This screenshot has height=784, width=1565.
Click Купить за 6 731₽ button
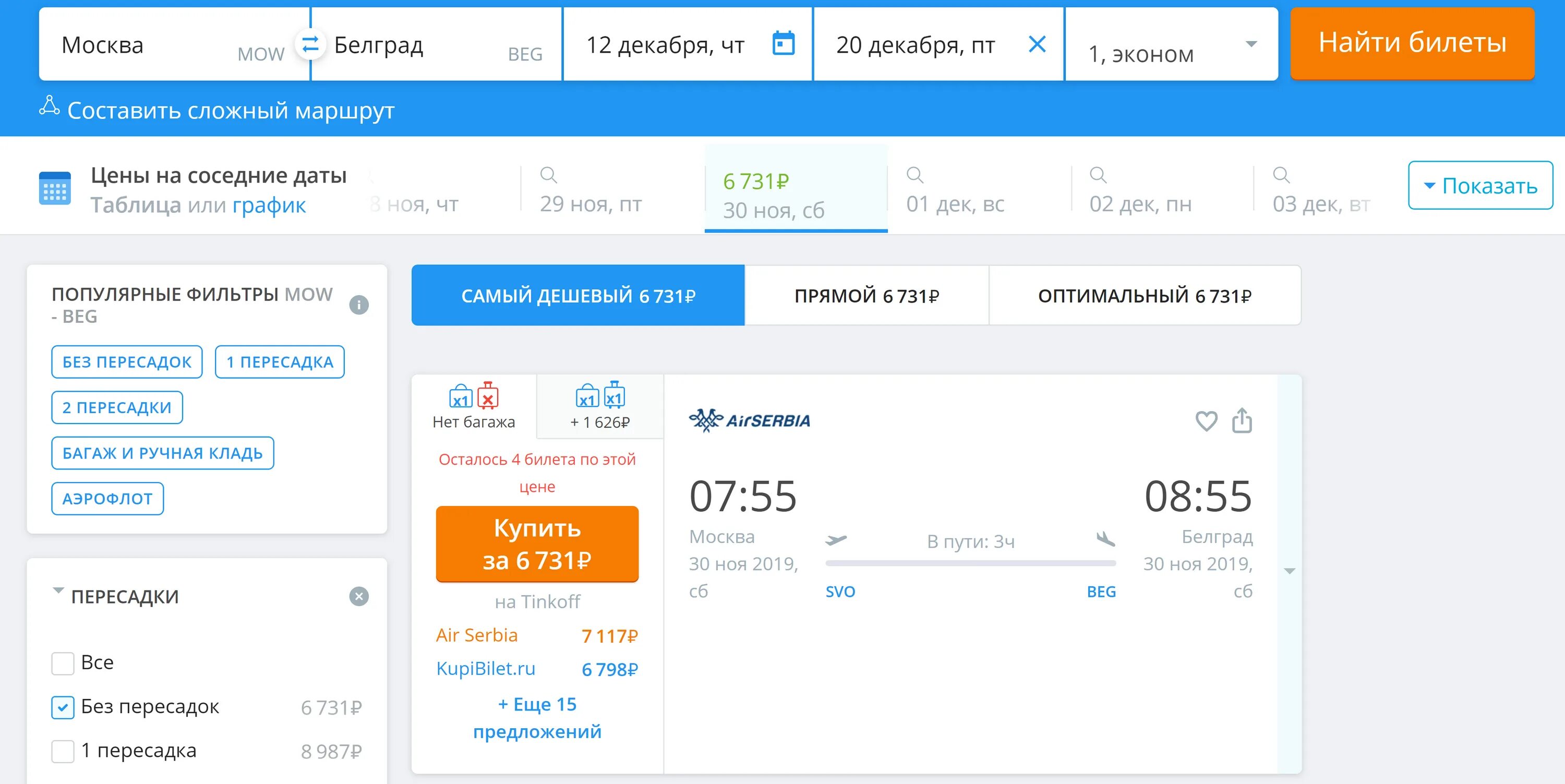tap(537, 544)
